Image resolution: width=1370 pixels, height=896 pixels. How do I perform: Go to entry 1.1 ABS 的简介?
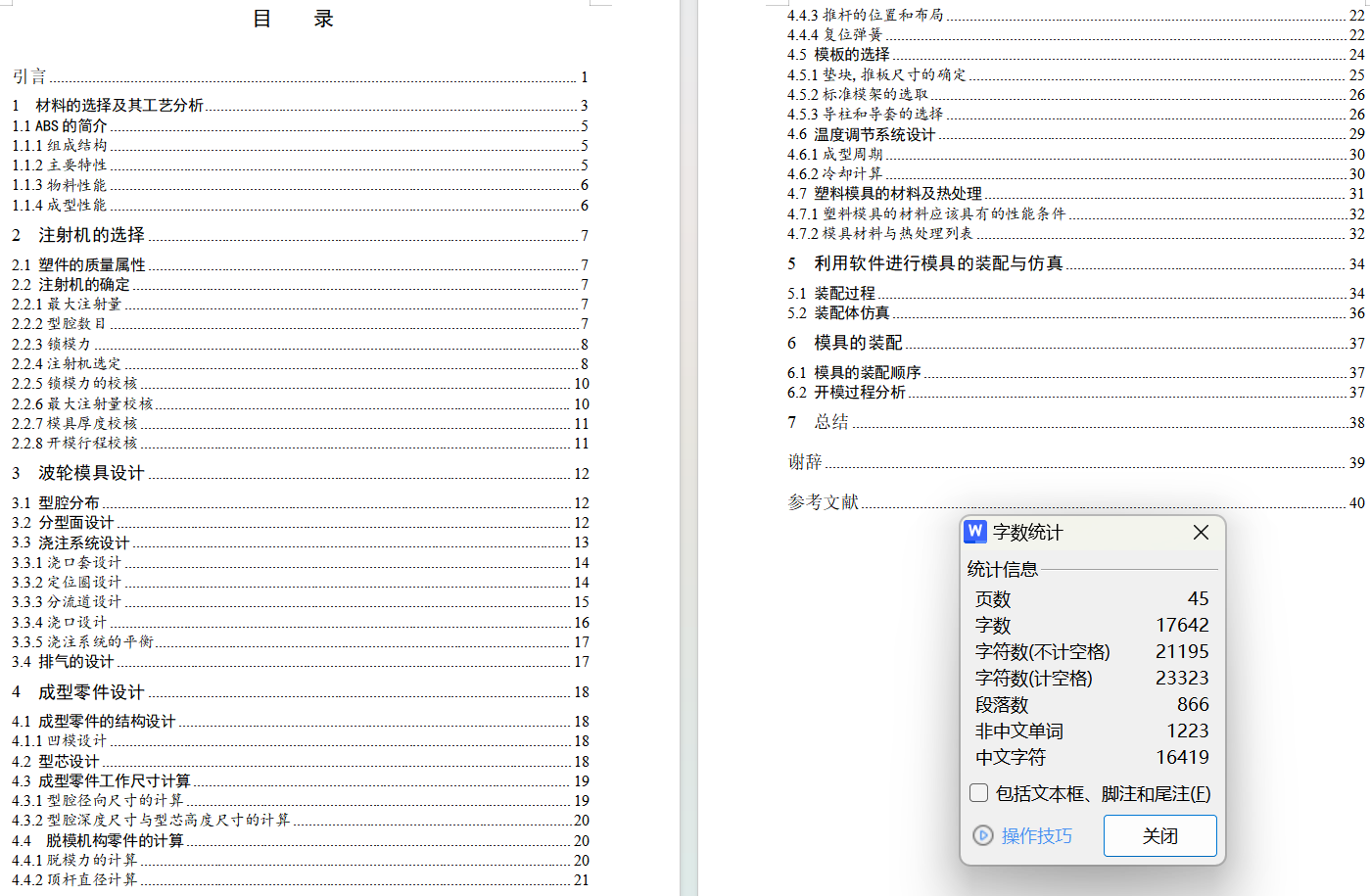coord(300,125)
